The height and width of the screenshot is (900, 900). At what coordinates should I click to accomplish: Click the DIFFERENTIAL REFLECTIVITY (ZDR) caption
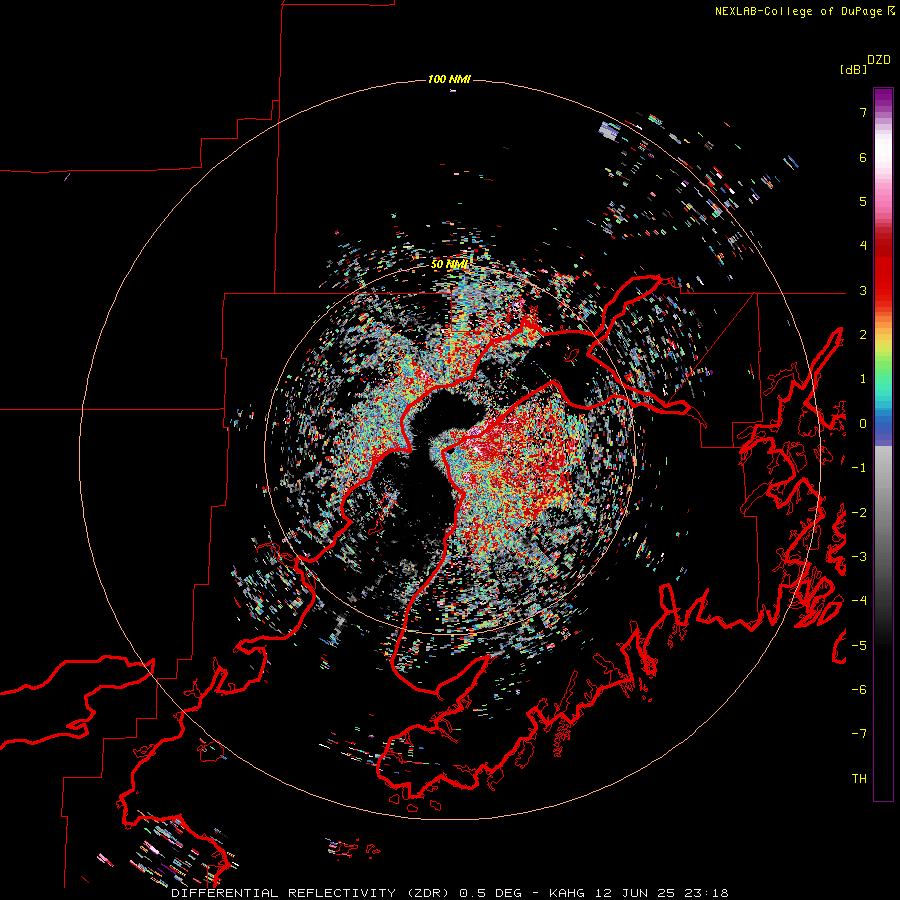312,893
